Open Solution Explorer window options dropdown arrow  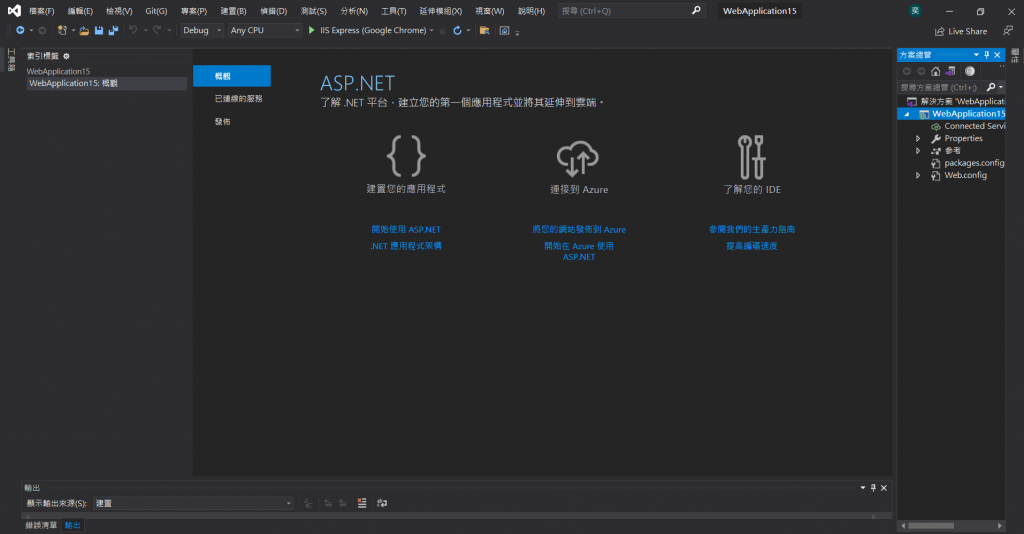point(976,55)
